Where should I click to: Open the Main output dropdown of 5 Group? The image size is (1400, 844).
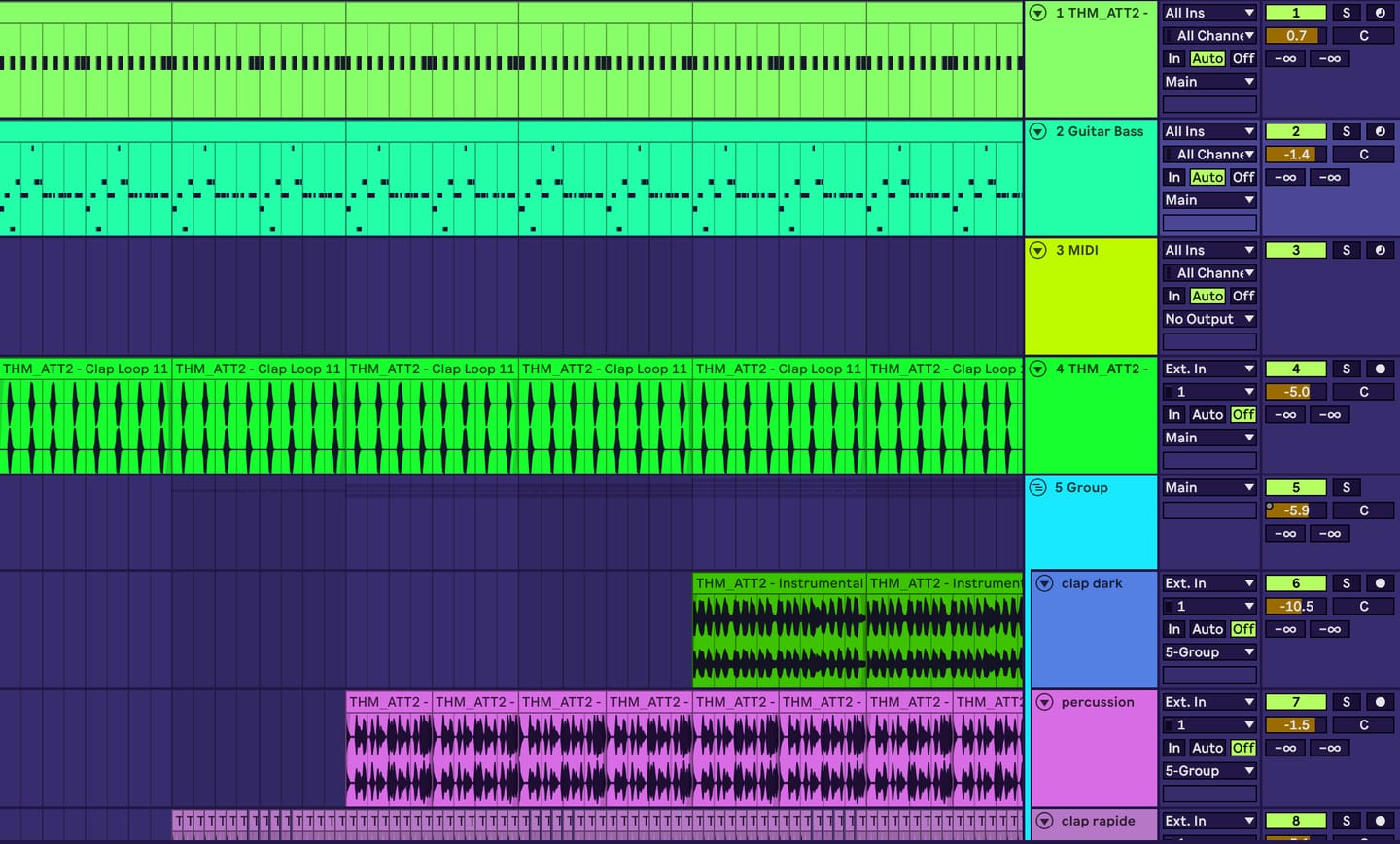pyautogui.click(x=1209, y=487)
